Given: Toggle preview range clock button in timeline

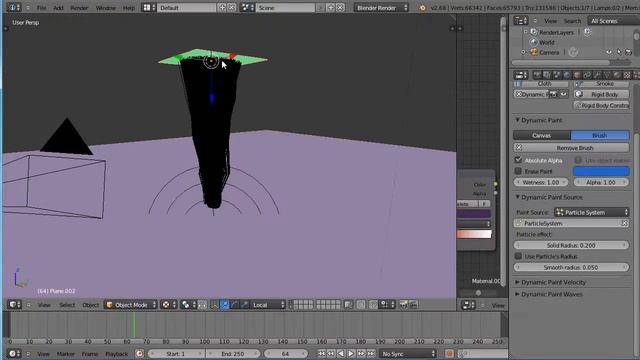Looking at the screenshot, I should point(139,353).
